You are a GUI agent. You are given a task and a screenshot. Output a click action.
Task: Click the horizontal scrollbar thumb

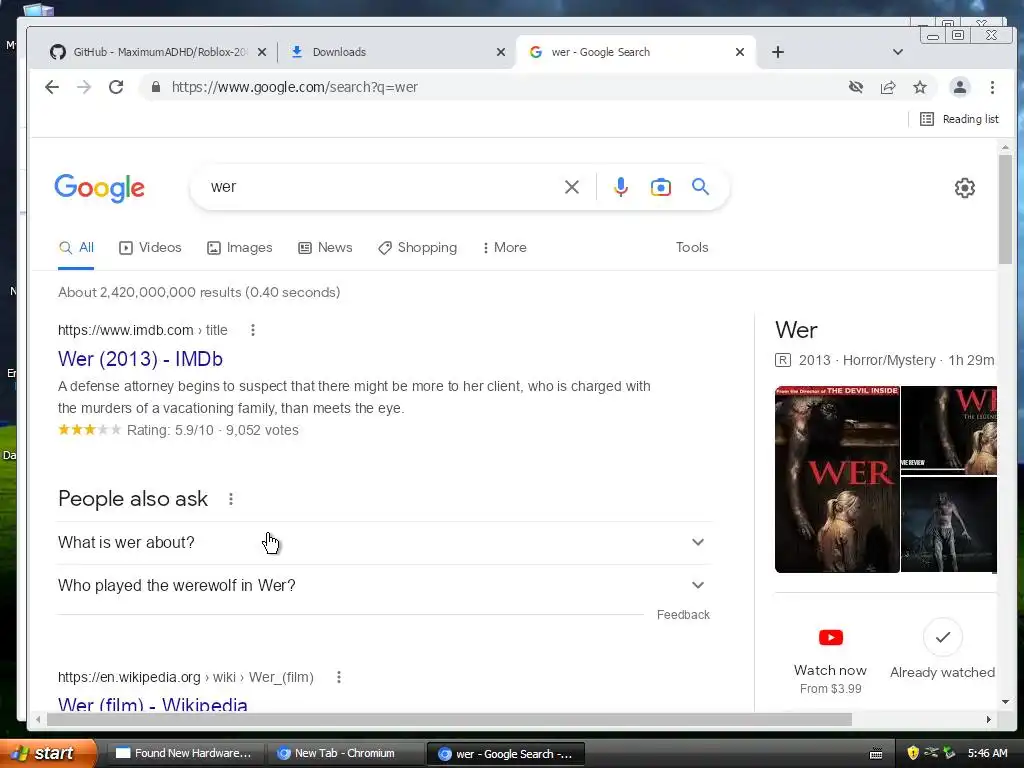449,720
